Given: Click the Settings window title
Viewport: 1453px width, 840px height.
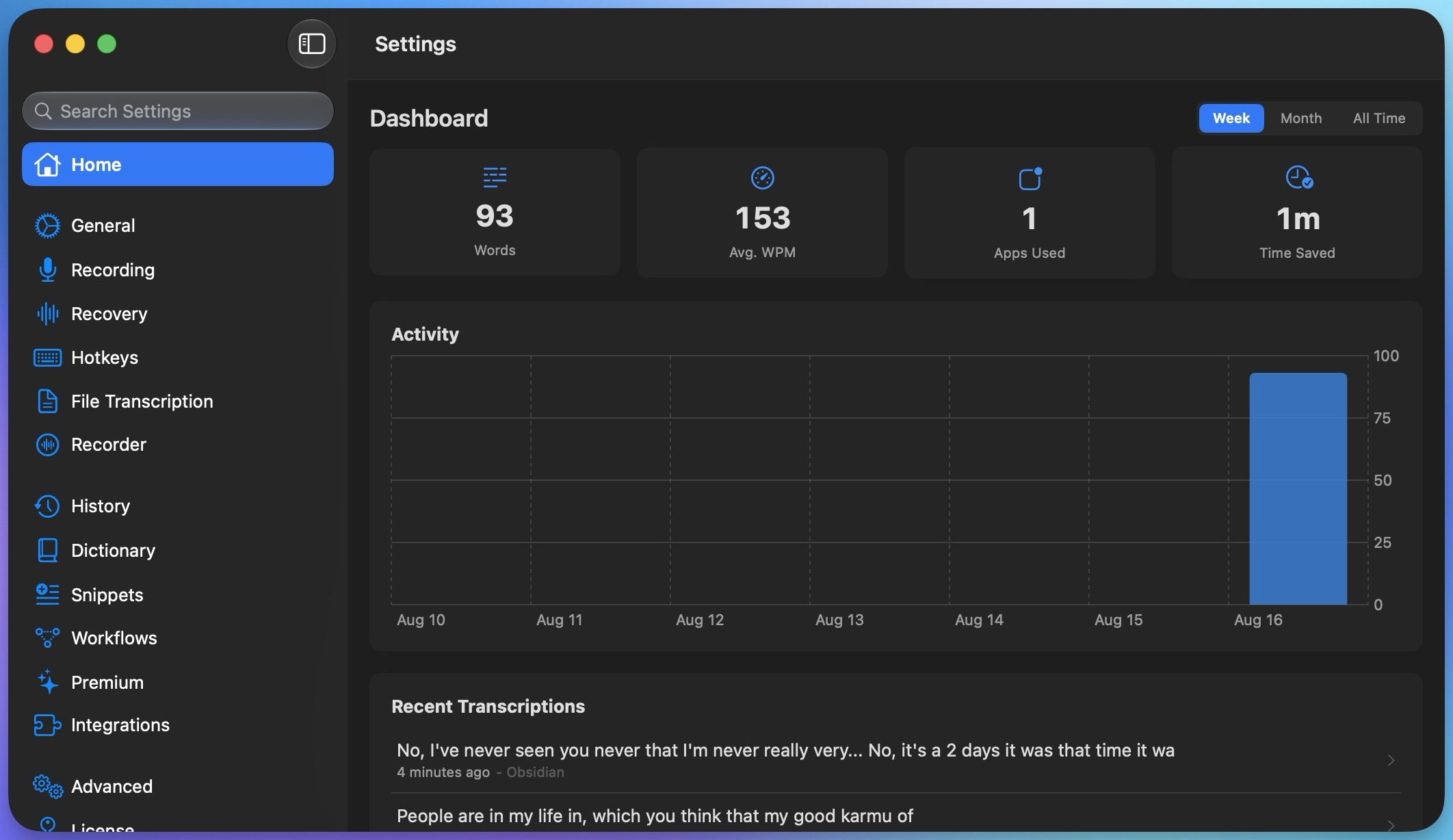Looking at the screenshot, I should tap(415, 44).
